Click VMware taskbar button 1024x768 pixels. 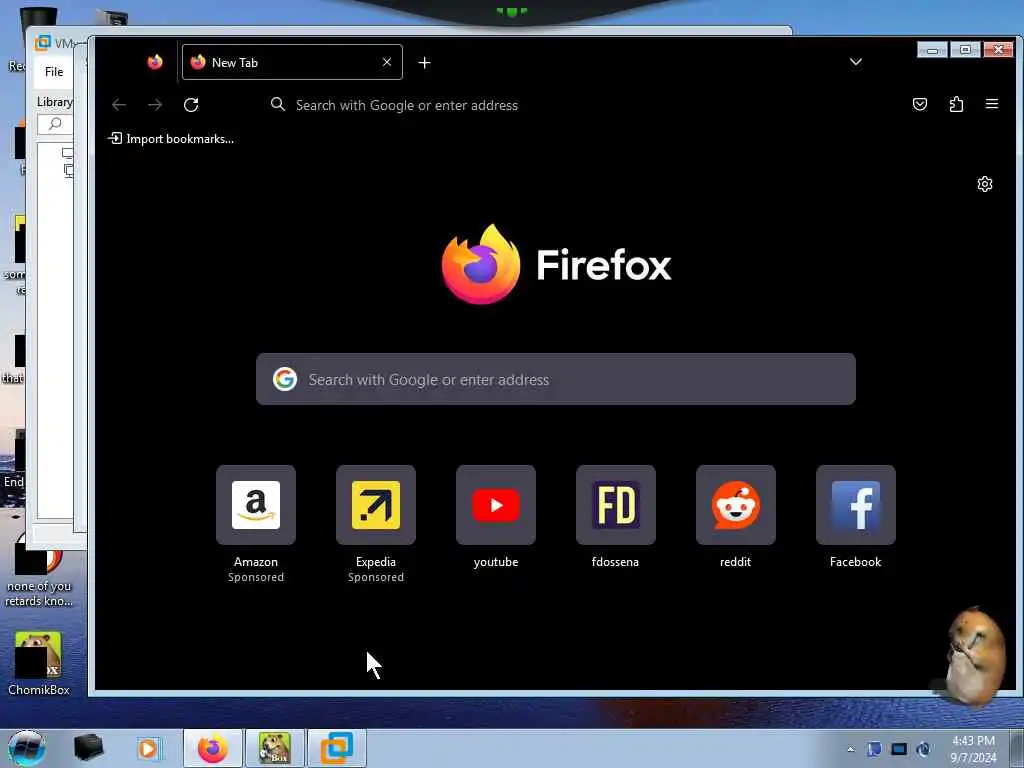click(x=337, y=748)
